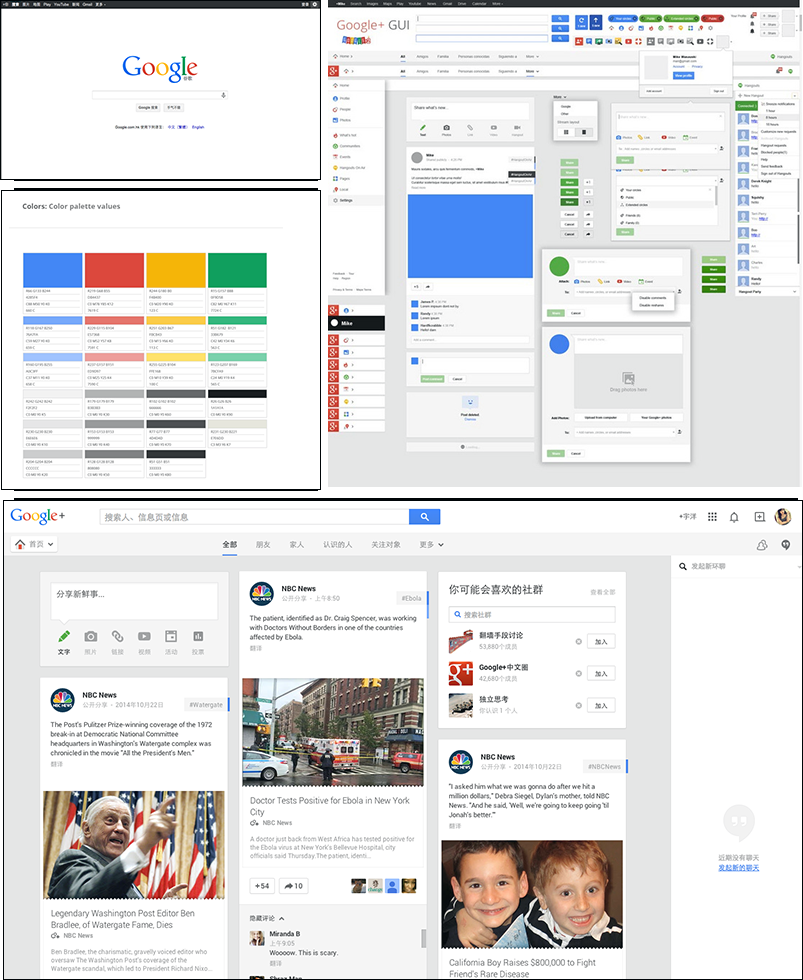Switch to the 朋友 tab
The width and height of the screenshot is (803, 980).
coord(263,544)
